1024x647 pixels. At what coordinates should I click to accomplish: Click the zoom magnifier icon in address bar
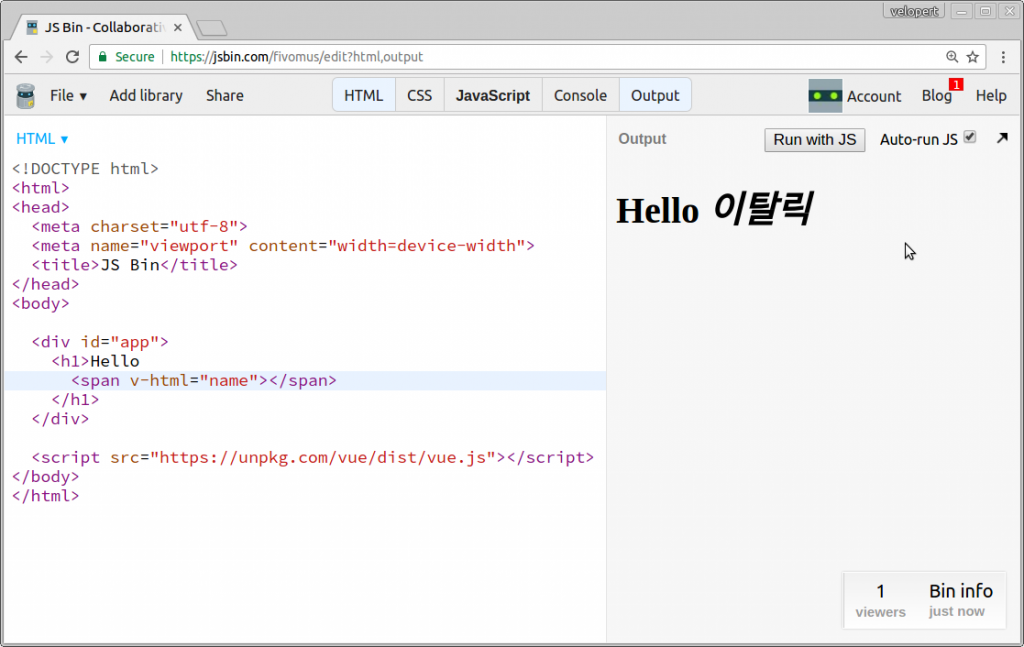tap(951, 57)
